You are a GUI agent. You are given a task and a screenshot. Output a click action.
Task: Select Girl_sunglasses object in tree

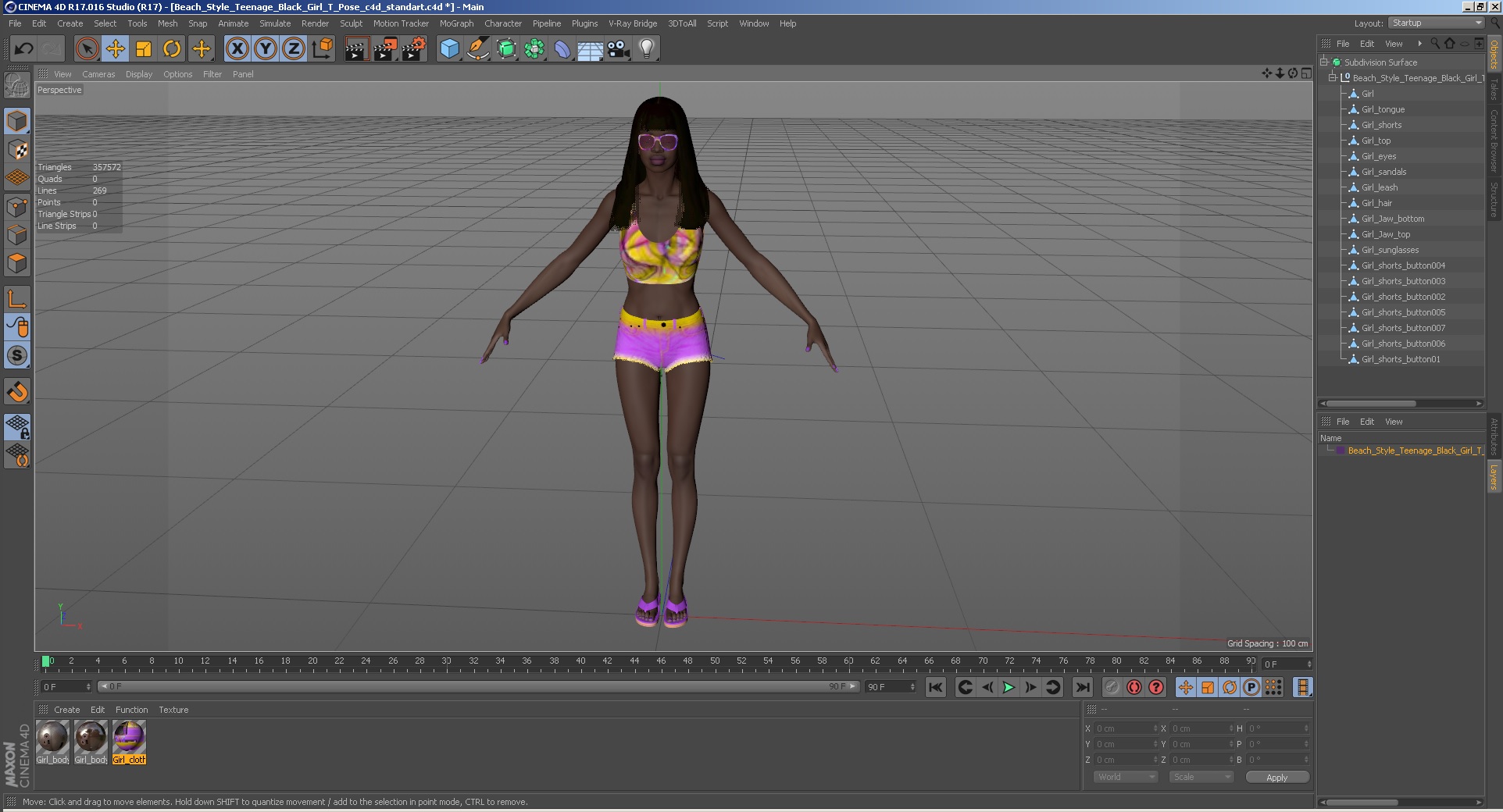[1391, 250]
